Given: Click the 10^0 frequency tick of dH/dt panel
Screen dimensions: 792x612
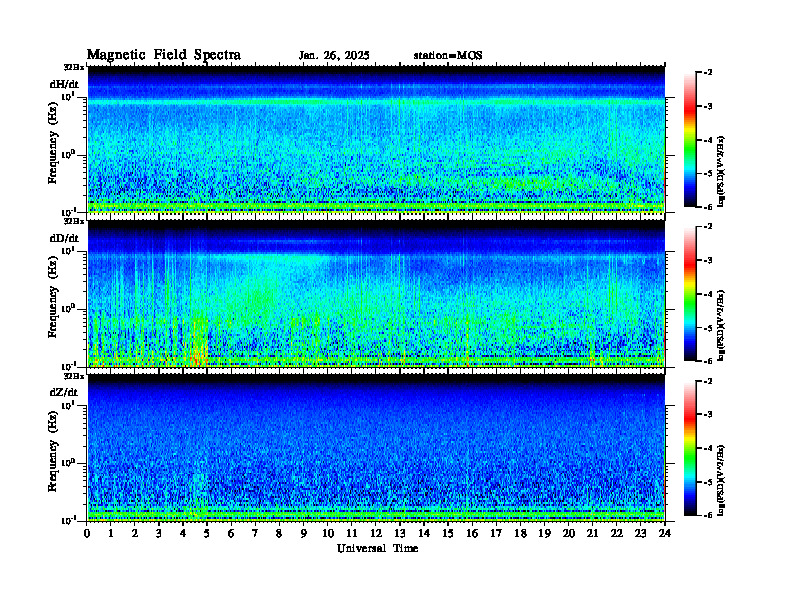Looking at the screenshot, I should tap(68, 154).
